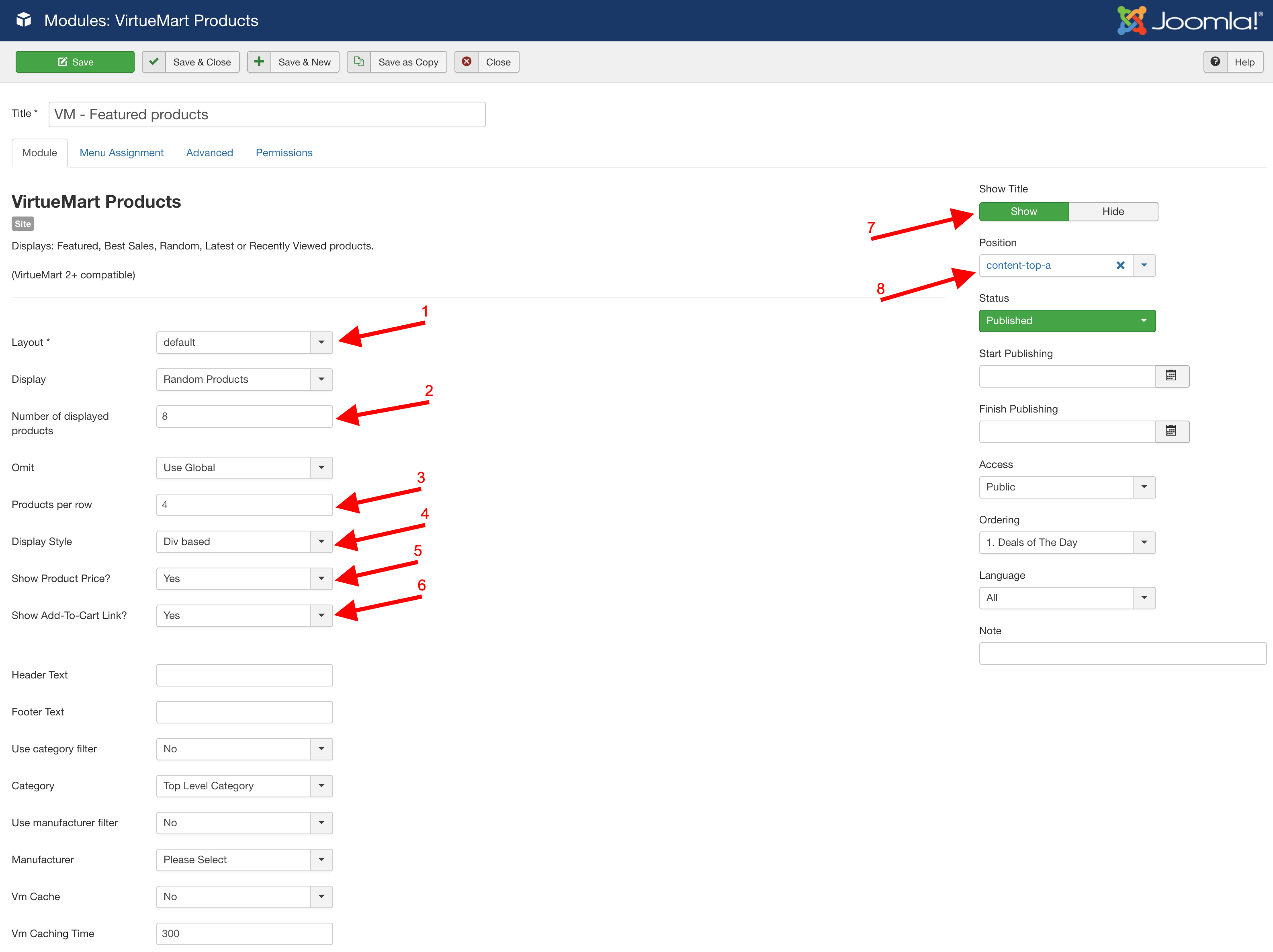Open the Category Top Level Category dropdown

coord(244,785)
